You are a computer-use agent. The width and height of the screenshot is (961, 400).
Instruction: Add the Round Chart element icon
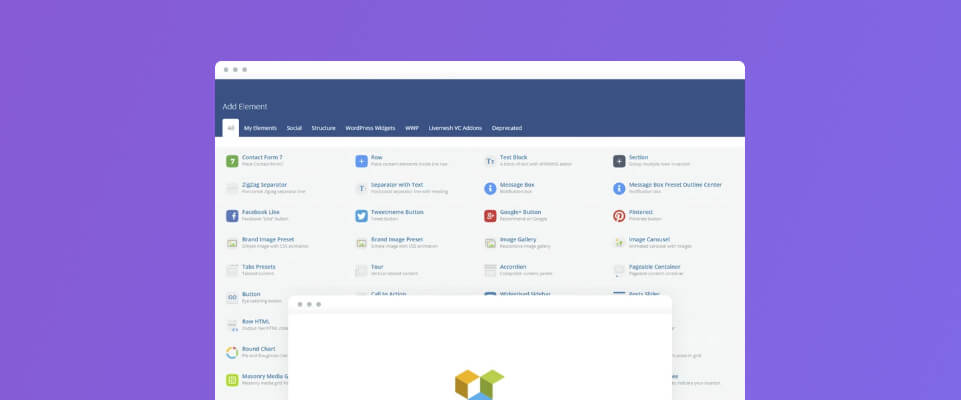coord(232,352)
